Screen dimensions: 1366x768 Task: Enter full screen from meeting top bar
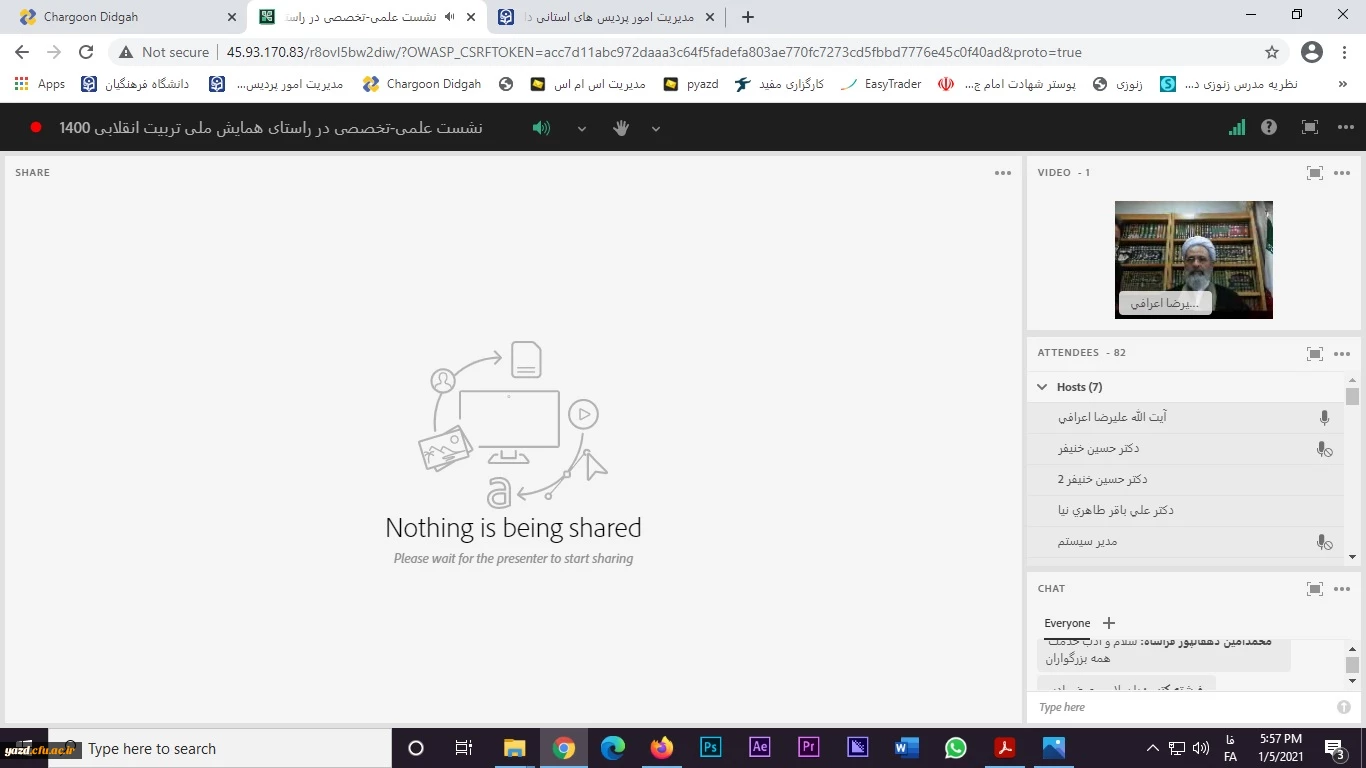coord(1309,127)
